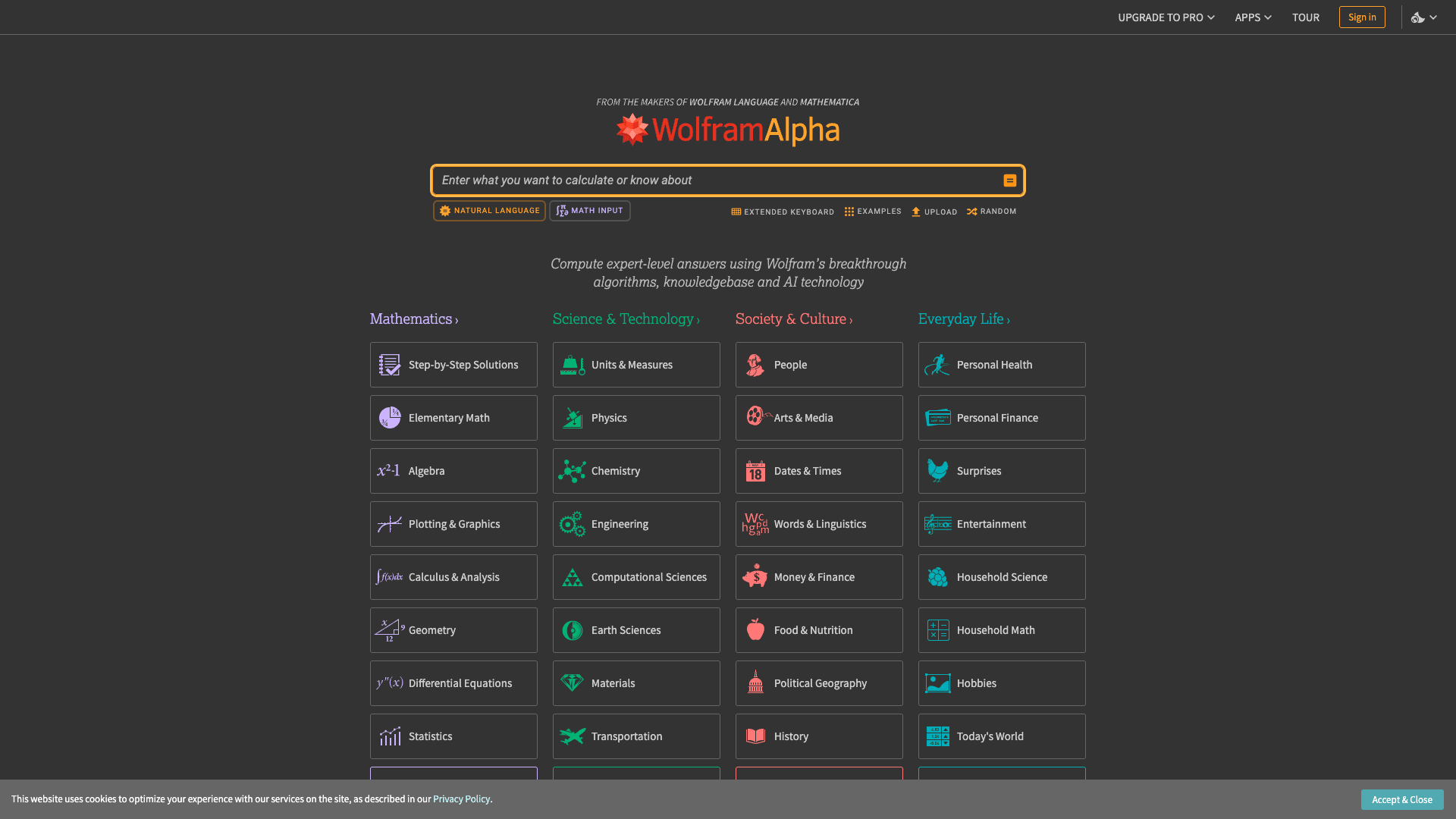1456x819 pixels.
Task: Click the Sign in button
Action: (x=1362, y=17)
